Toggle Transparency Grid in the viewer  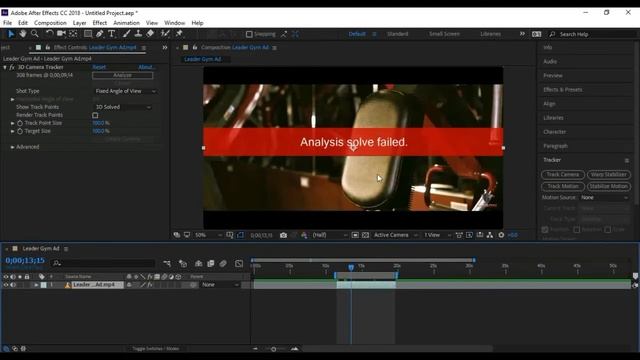pos(365,235)
